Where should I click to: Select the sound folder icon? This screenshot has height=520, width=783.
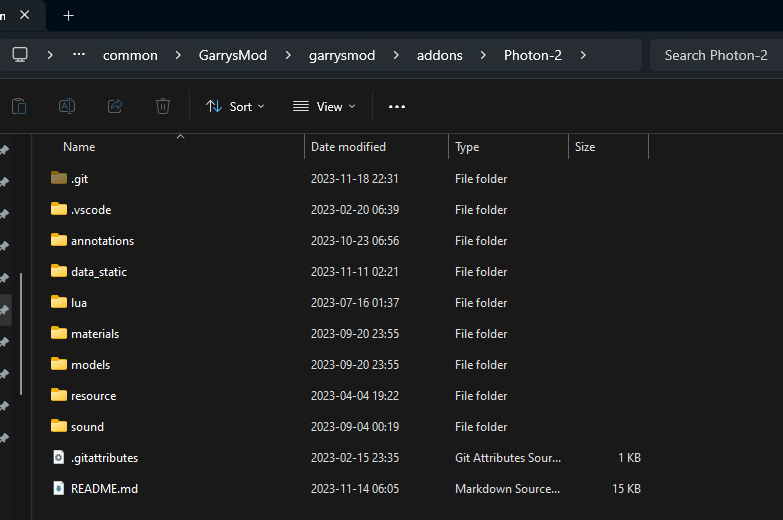point(59,426)
